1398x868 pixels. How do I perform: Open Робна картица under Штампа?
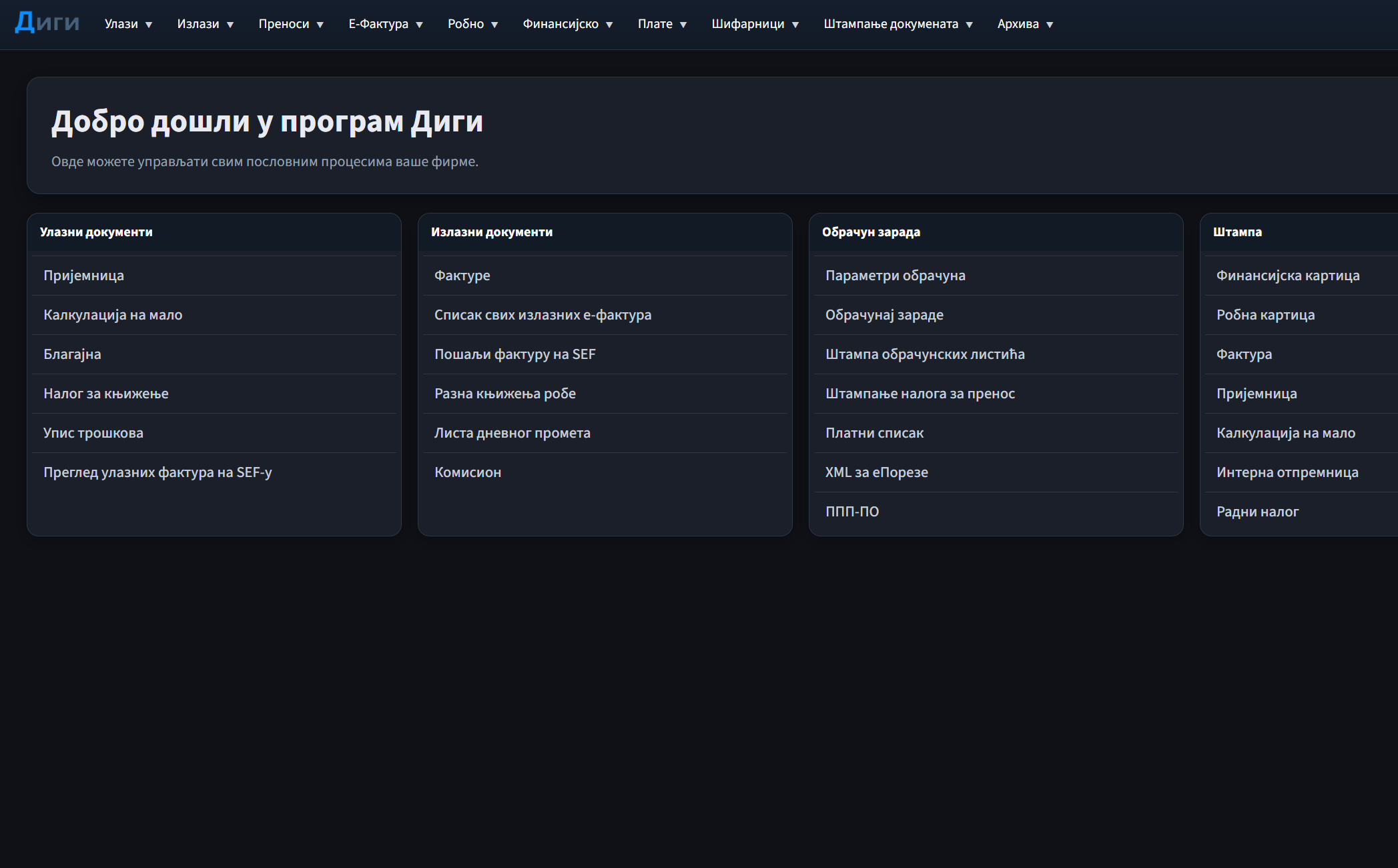[x=1301, y=315]
